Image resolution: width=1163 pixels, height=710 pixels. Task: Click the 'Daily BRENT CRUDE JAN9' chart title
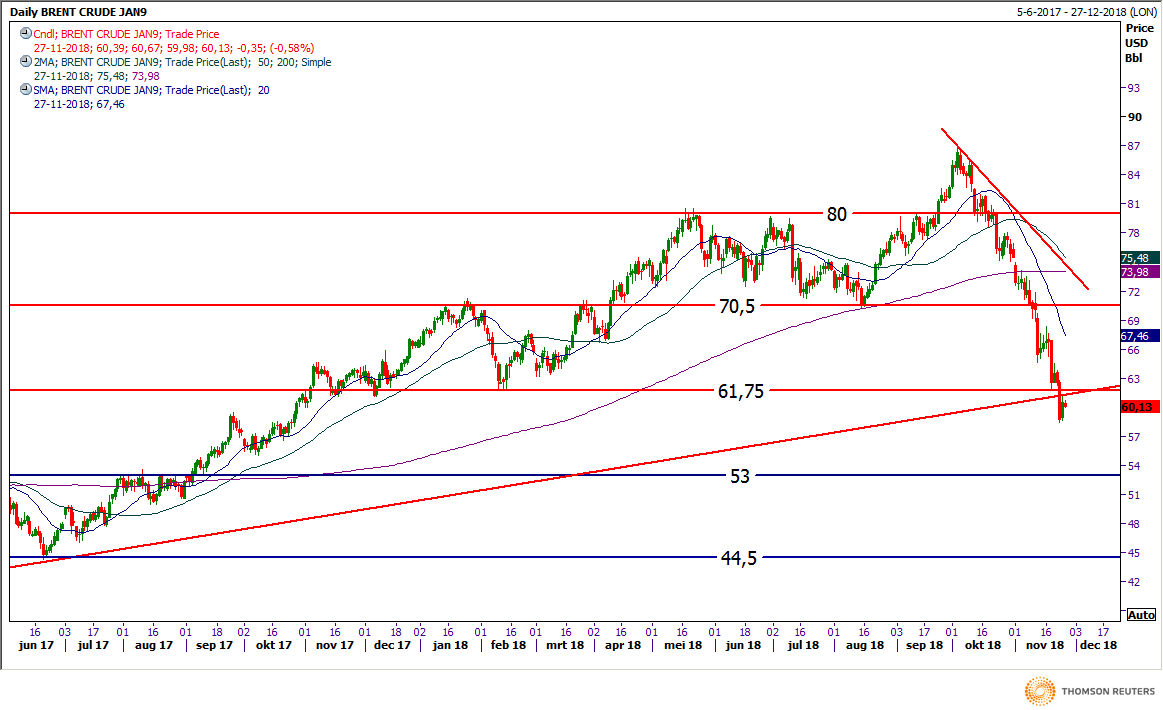78,12
